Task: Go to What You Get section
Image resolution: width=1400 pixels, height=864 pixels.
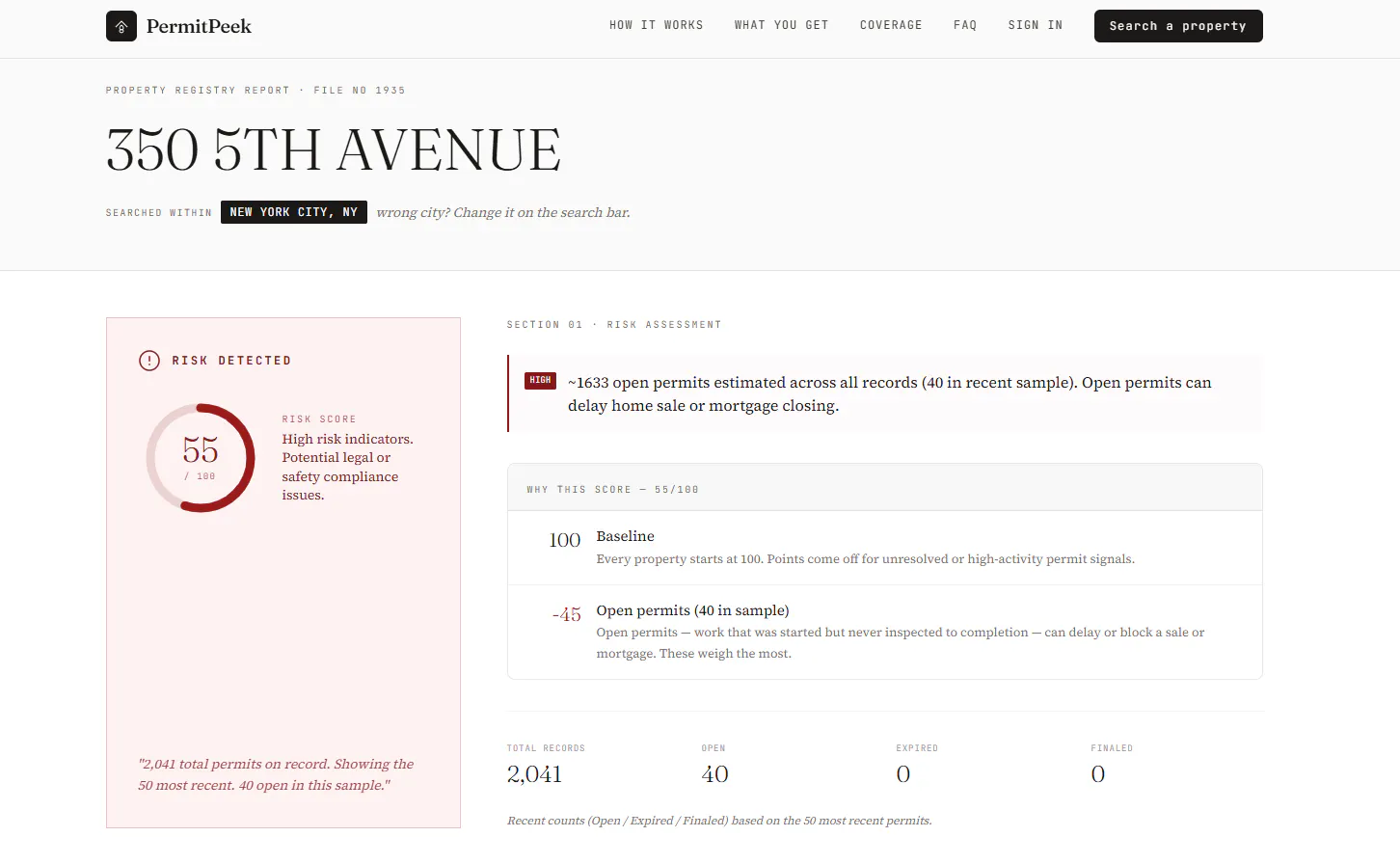Action: [782, 25]
